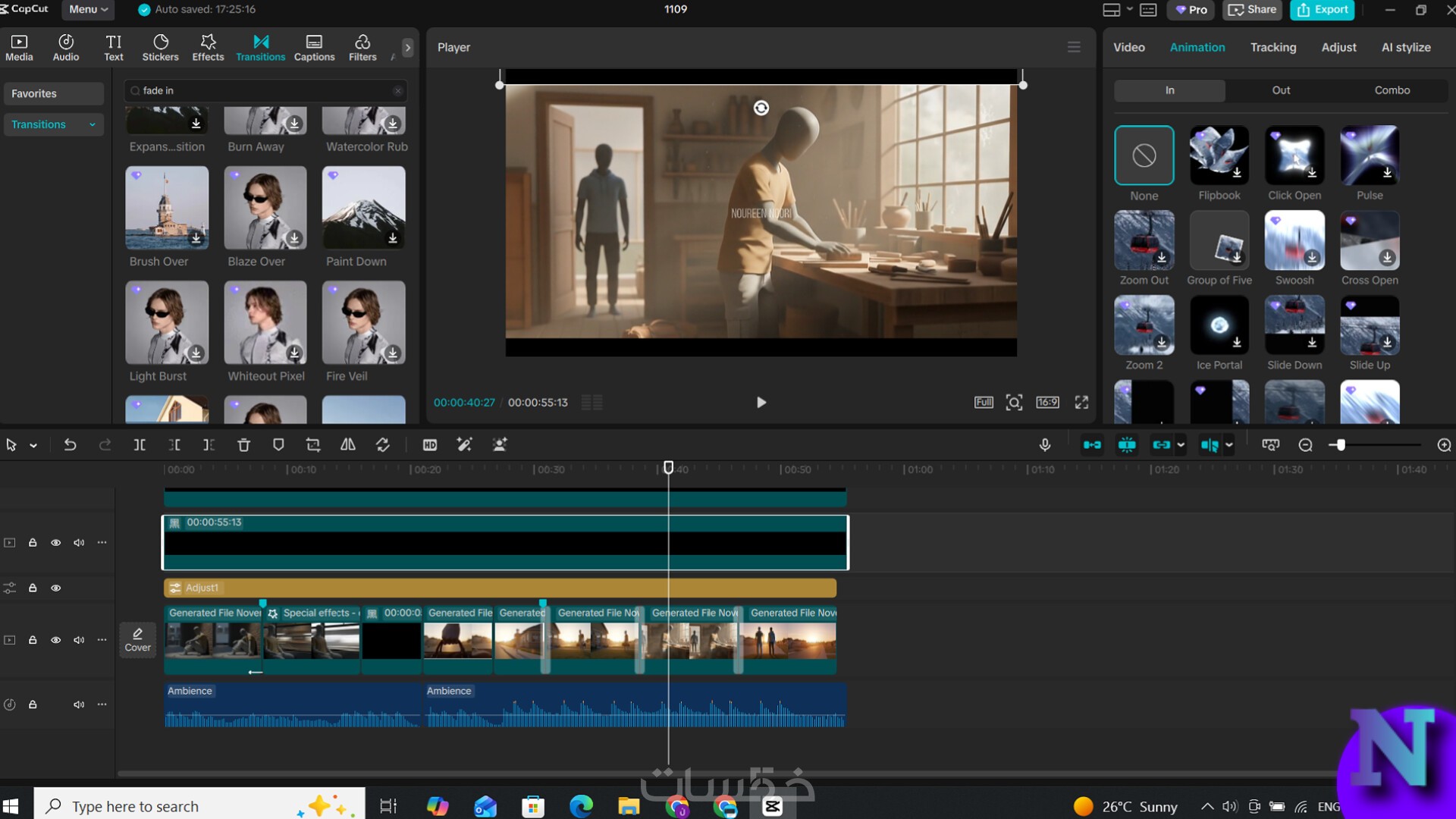Hide the Adjust1 track with eye icon
This screenshot has height=819, width=1456.
tap(55, 588)
